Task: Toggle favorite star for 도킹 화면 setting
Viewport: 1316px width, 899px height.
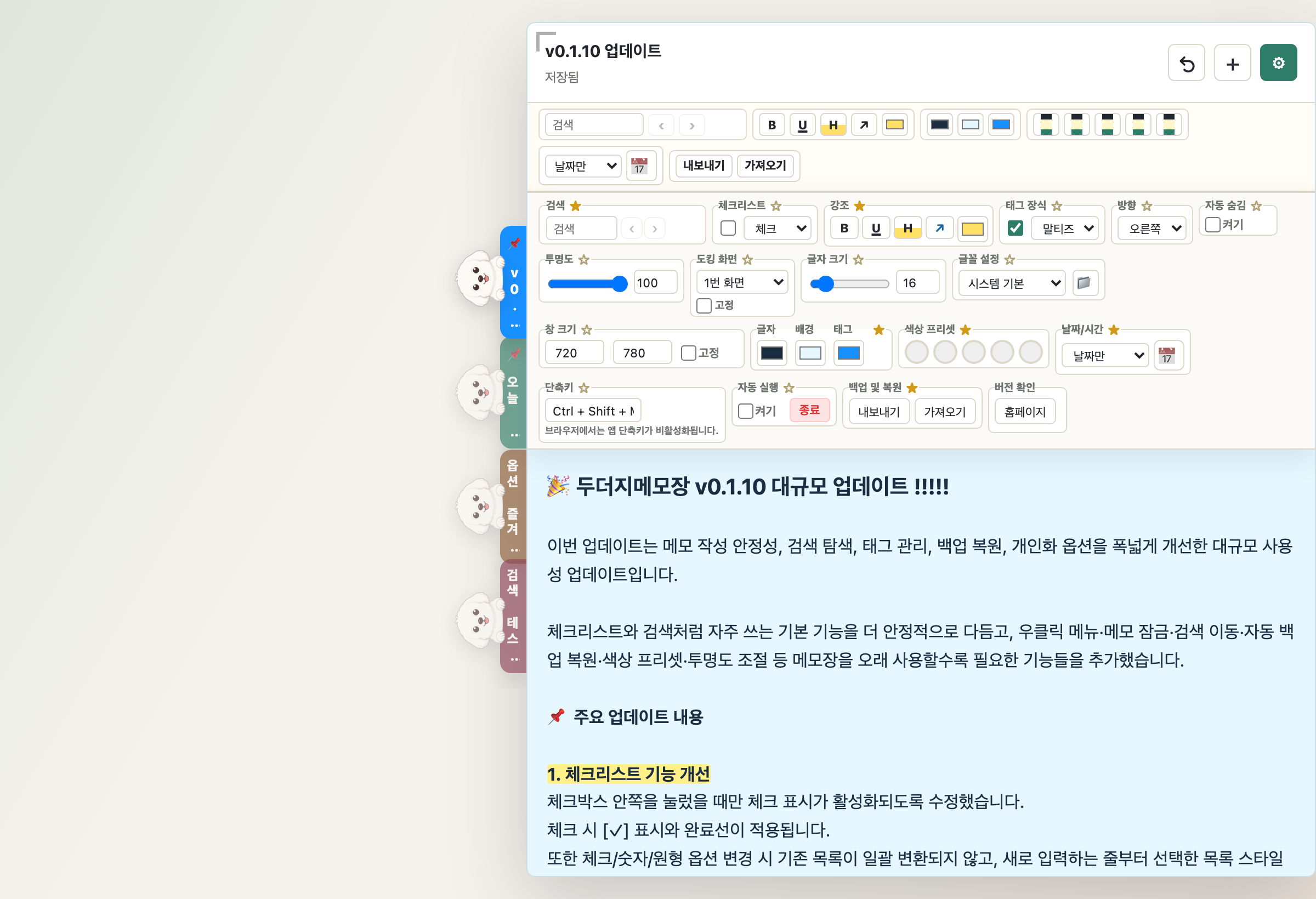Action: coord(747,260)
